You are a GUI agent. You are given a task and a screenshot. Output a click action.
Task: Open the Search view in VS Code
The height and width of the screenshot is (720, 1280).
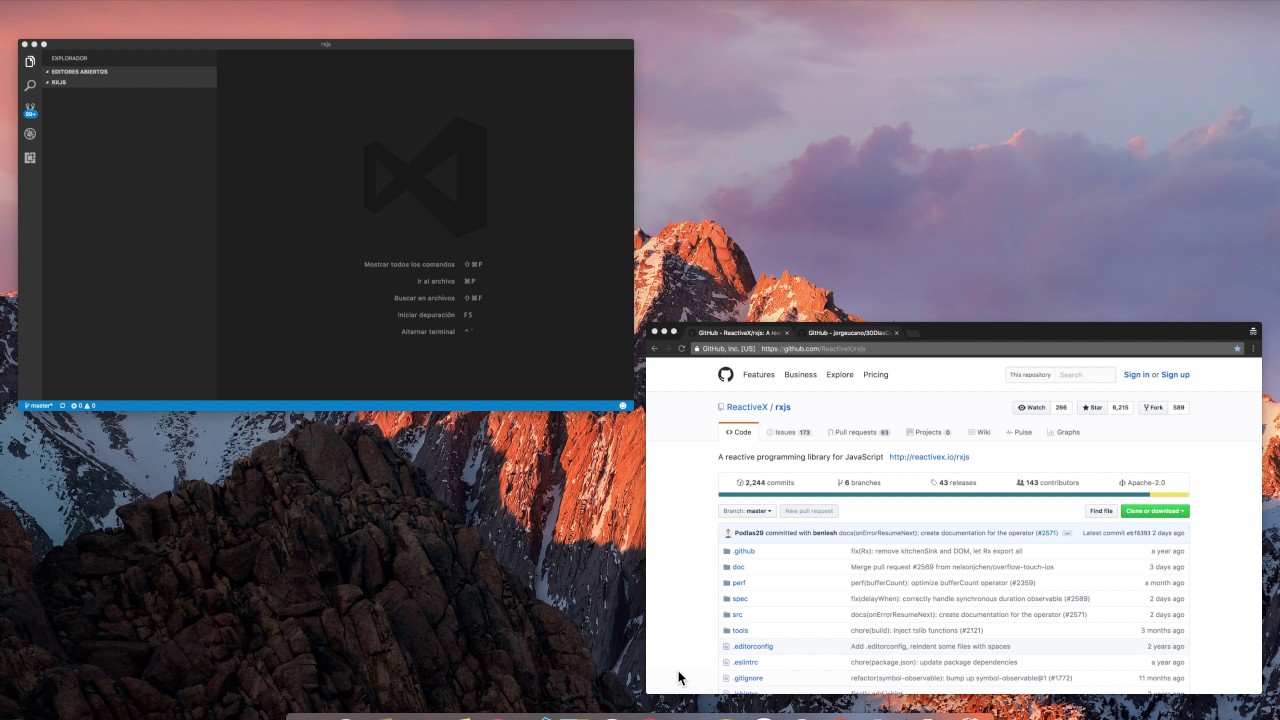pos(30,86)
